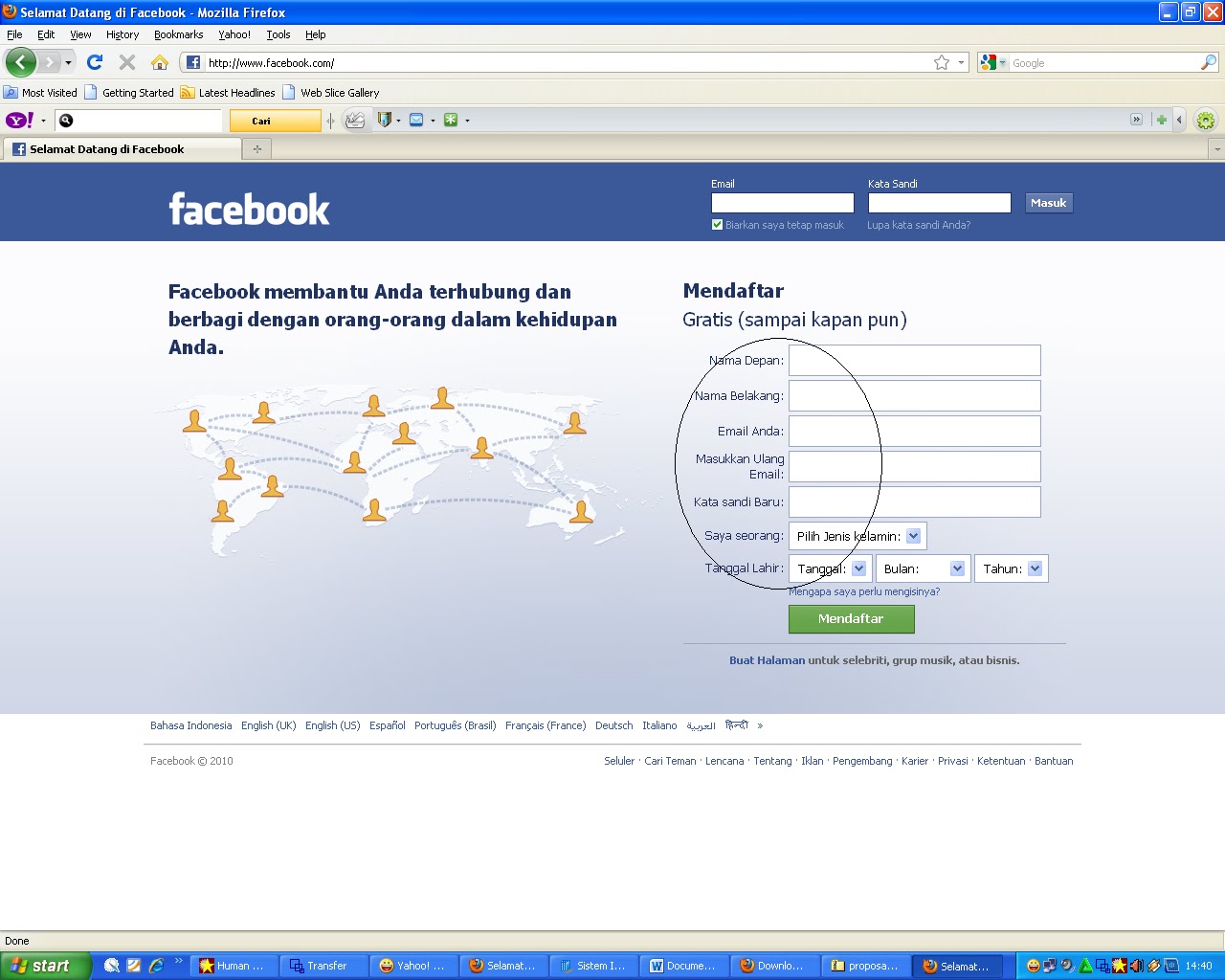Open the Tahun birth year dropdown

click(1012, 568)
